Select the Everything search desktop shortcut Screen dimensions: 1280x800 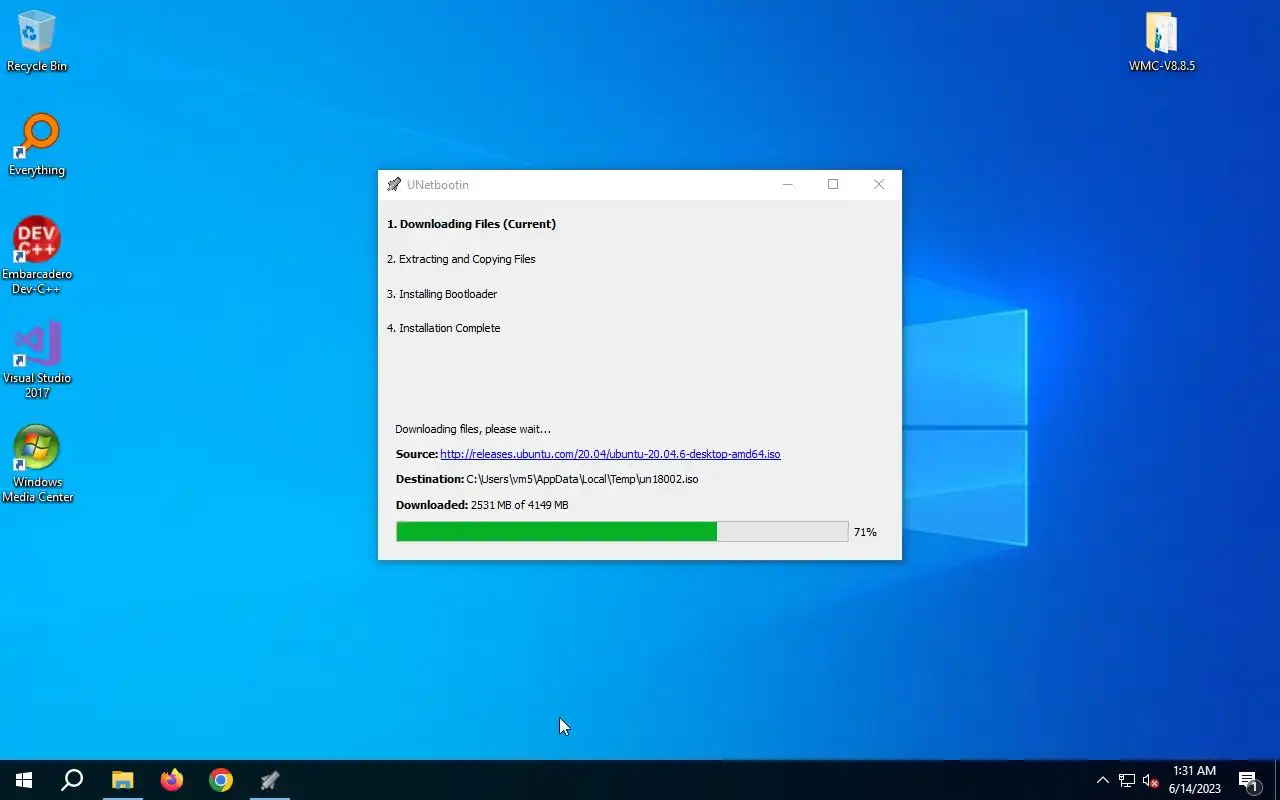tap(37, 146)
